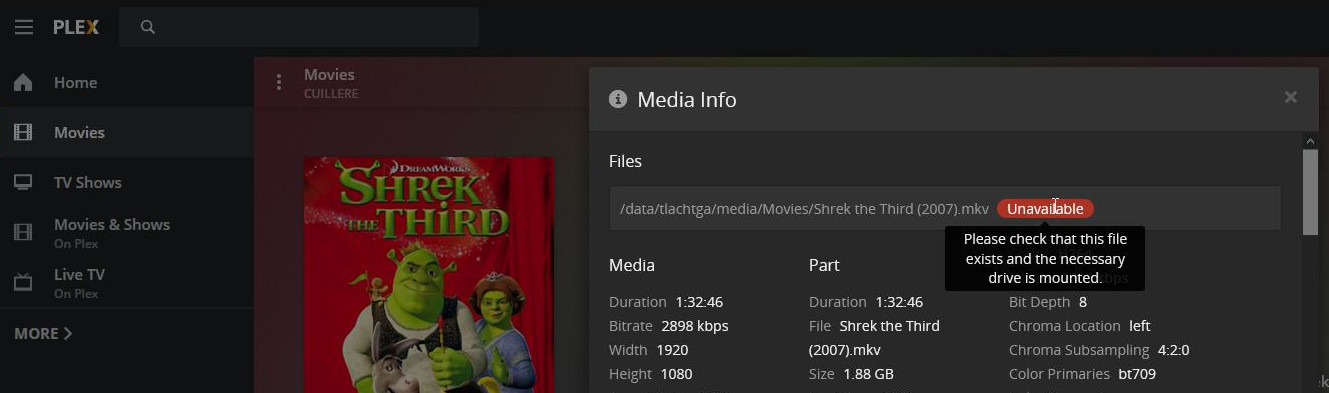Click the Shrek the Third file path

click(804, 209)
